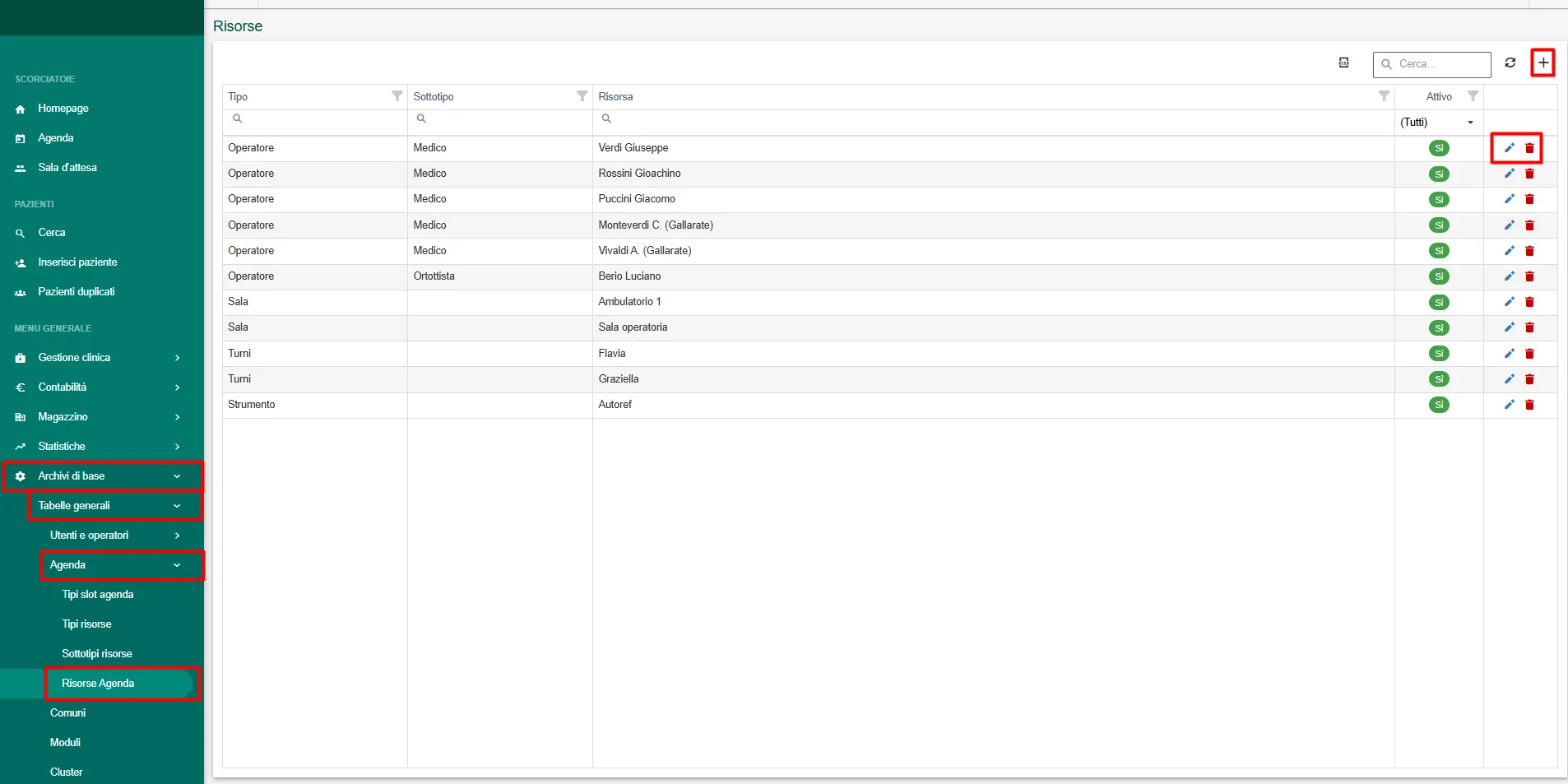Click the refresh icon beside search box
This screenshot has width=1568, height=784.
click(1510, 63)
